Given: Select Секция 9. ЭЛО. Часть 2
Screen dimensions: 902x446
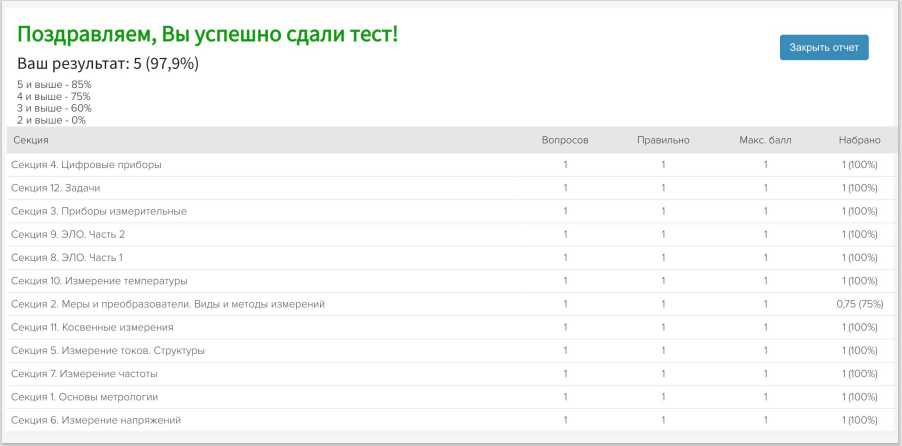Looking at the screenshot, I should coord(68,234).
